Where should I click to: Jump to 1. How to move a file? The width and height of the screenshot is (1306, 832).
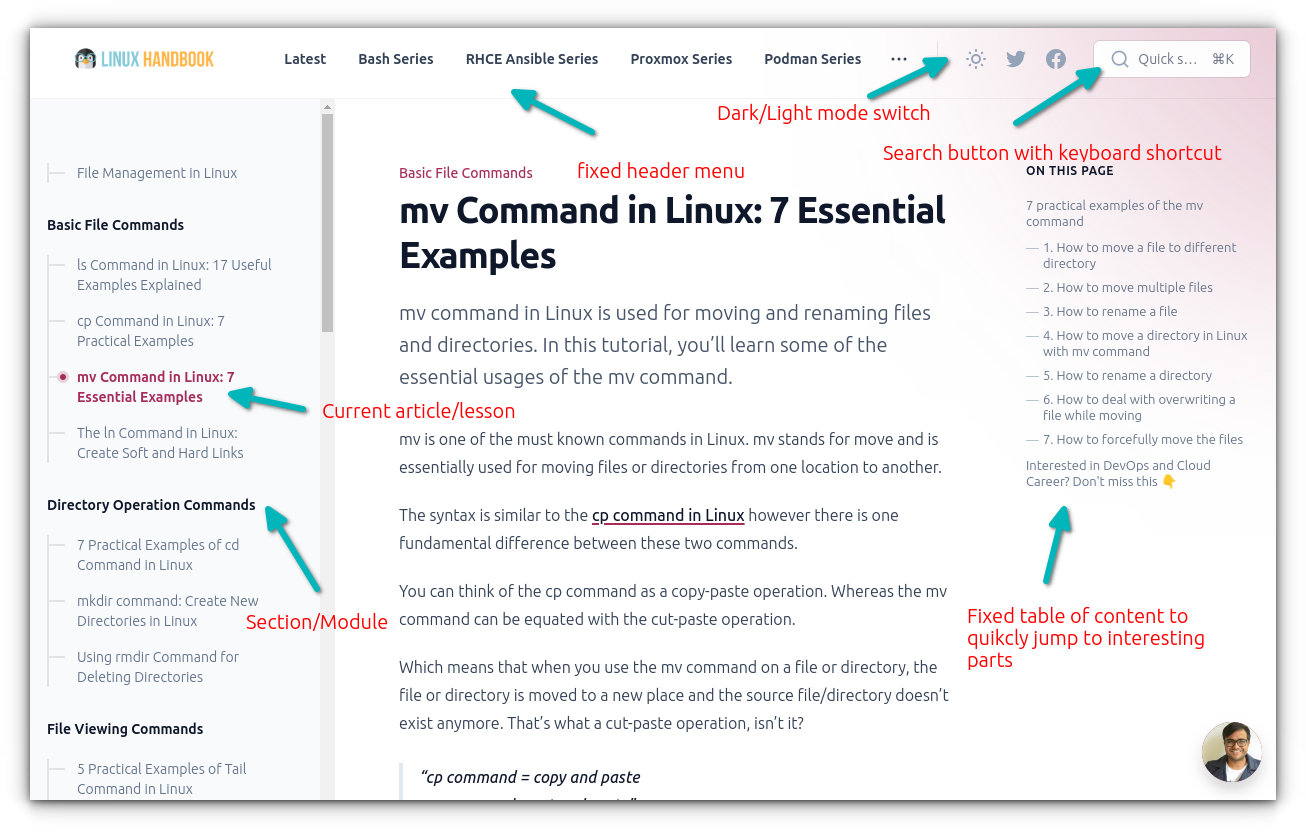click(x=1139, y=255)
